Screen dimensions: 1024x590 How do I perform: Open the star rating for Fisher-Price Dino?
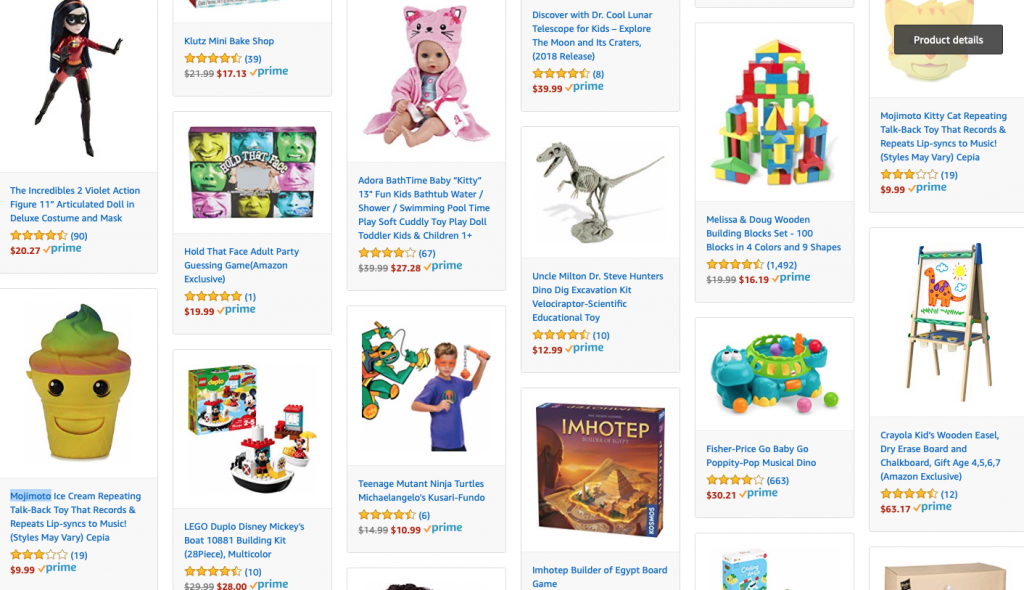734,480
